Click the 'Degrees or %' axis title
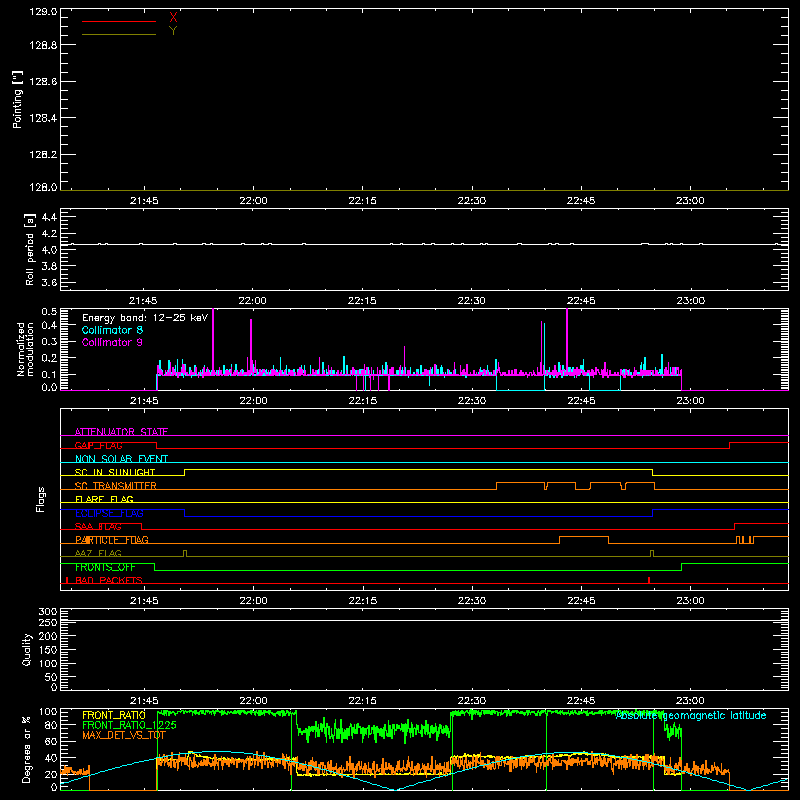The image size is (800, 800). (x=27, y=749)
